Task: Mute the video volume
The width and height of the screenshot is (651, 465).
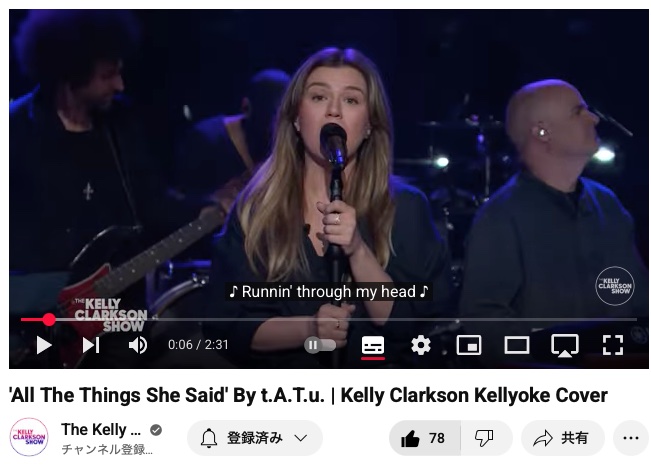Action: pyautogui.click(x=138, y=345)
